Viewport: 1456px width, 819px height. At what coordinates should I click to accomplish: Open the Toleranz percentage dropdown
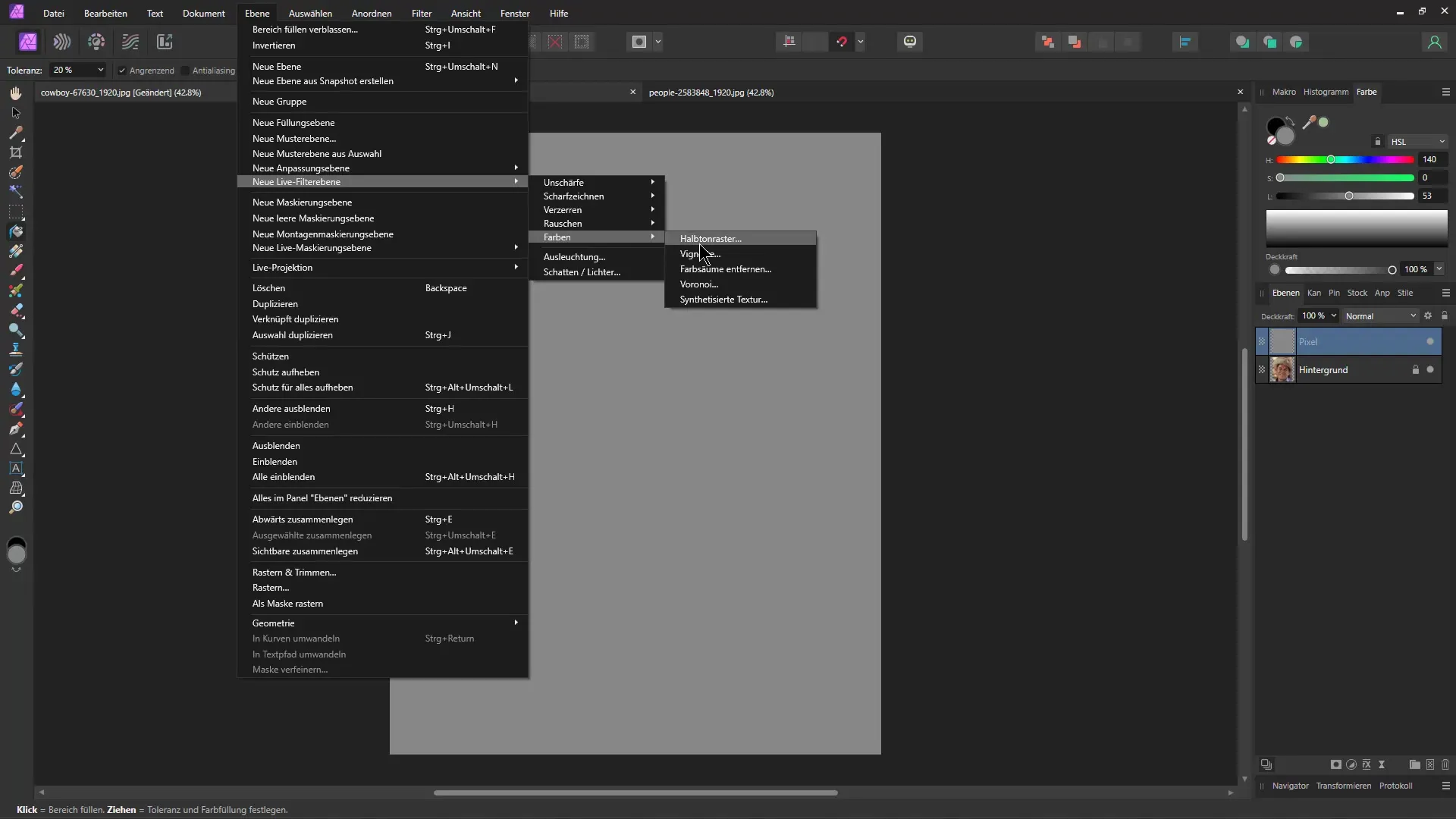coord(77,70)
